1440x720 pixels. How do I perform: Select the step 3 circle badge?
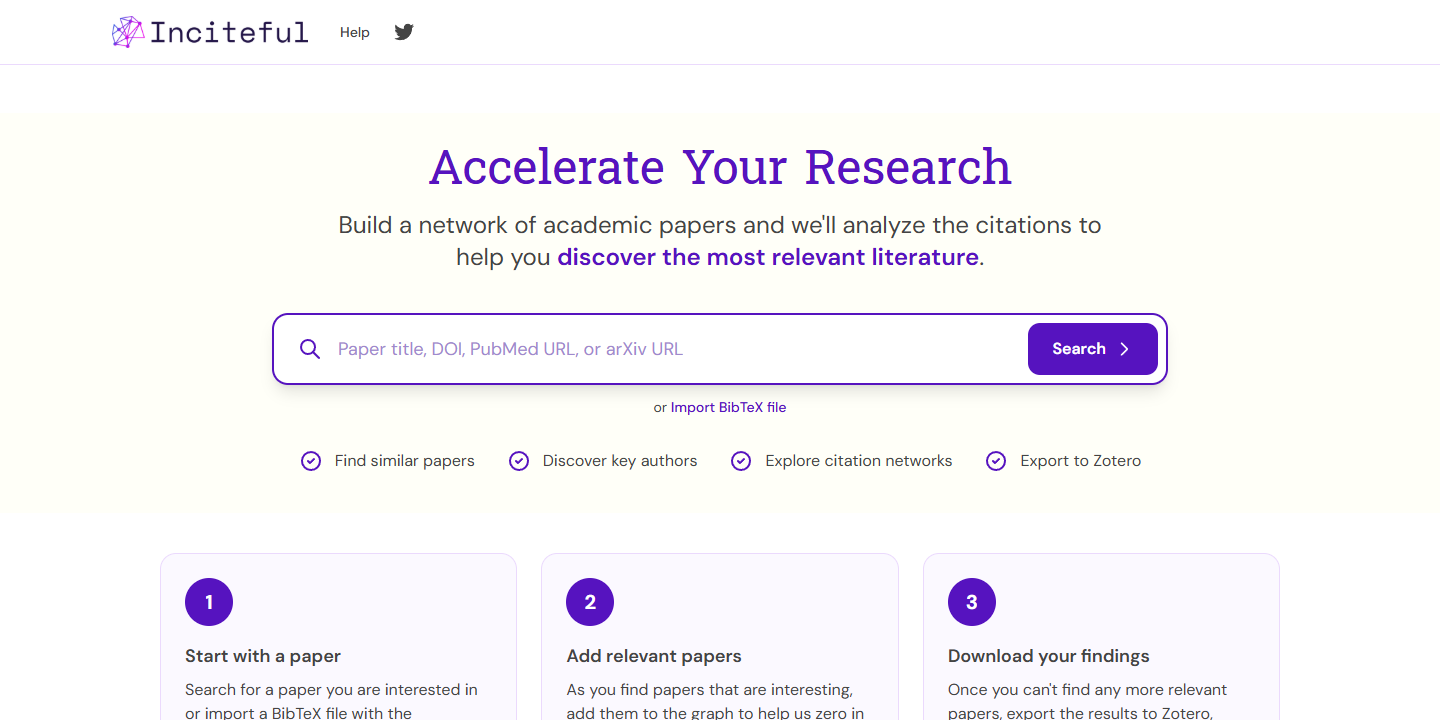coord(972,602)
